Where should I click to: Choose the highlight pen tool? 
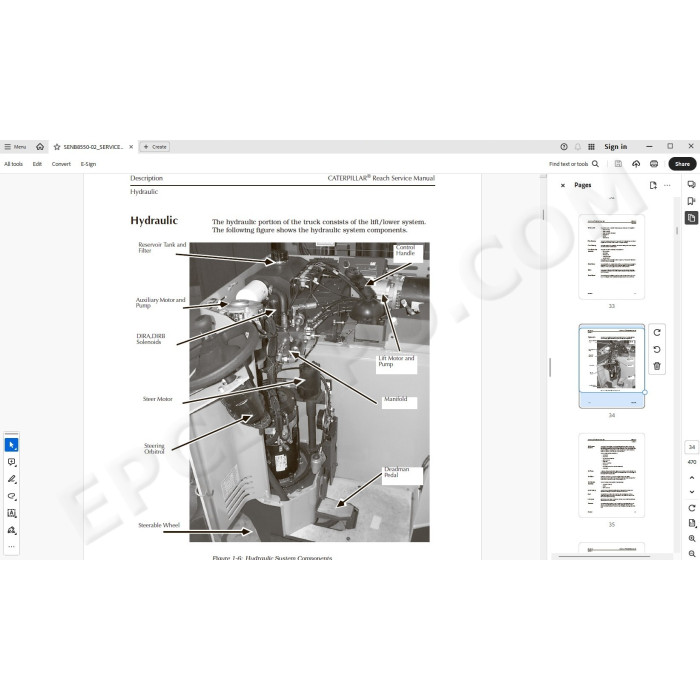(x=12, y=479)
